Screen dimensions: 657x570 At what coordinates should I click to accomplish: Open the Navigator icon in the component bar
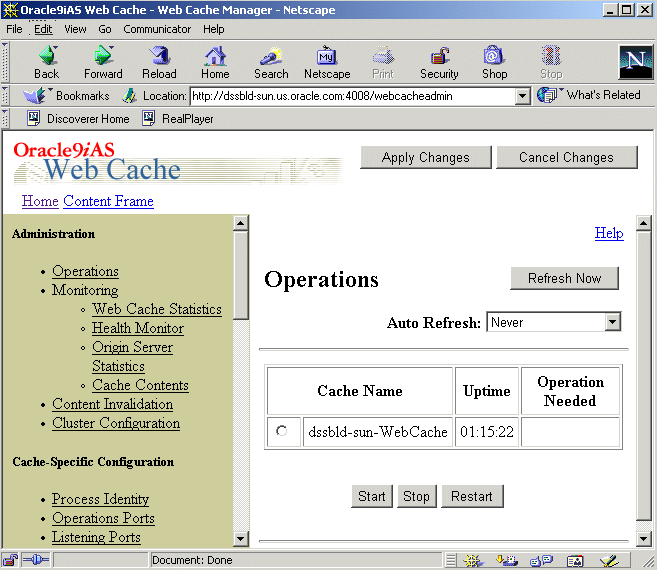[473, 560]
